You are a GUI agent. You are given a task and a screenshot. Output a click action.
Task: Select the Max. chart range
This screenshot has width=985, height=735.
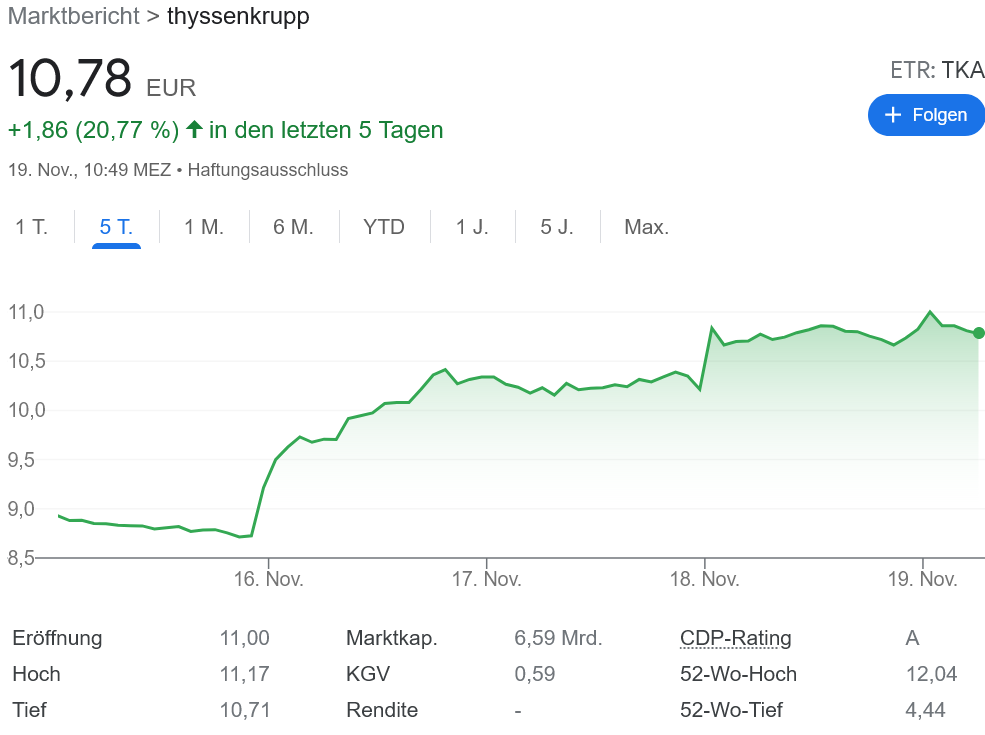point(646,227)
